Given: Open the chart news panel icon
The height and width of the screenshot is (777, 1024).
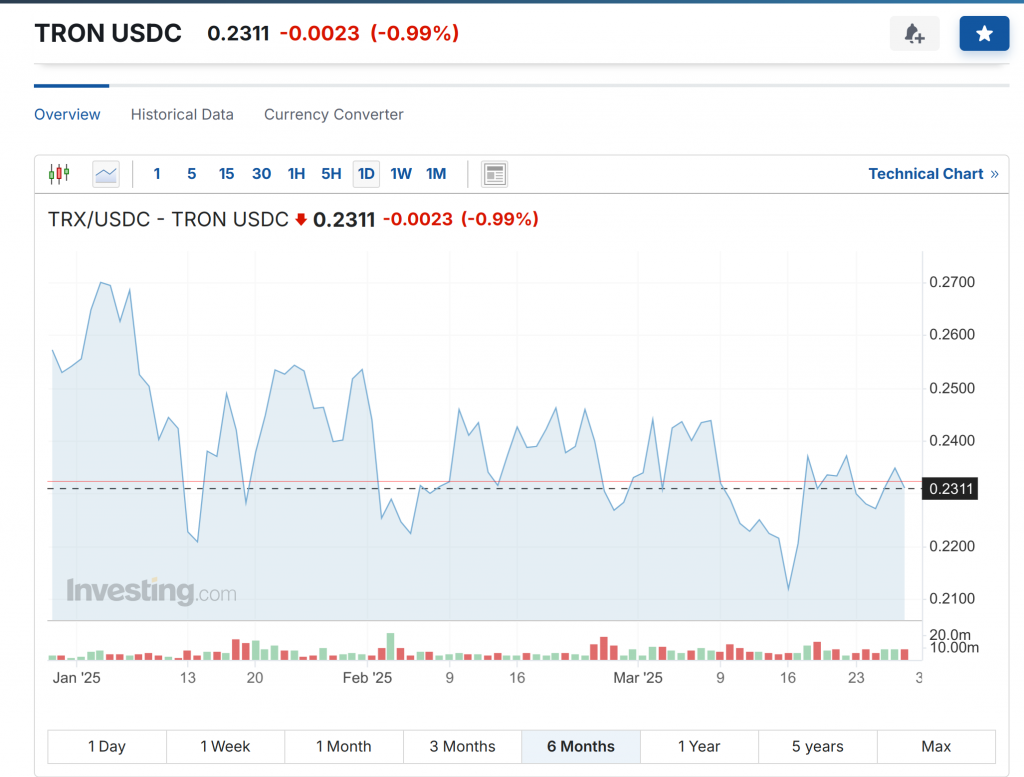Looking at the screenshot, I should click(494, 174).
